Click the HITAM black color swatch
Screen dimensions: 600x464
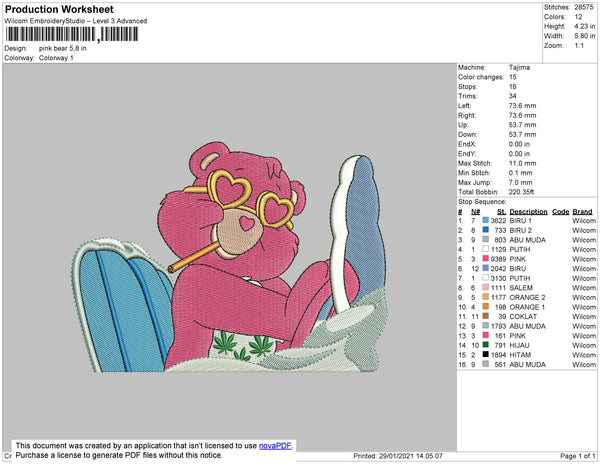coord(486,355)
